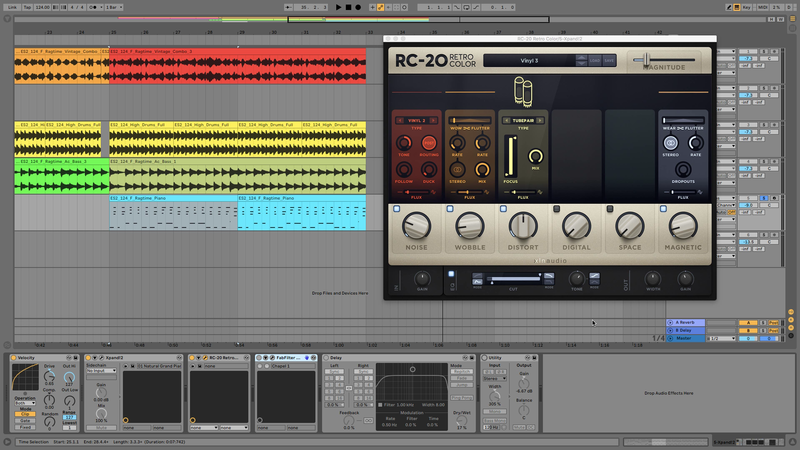The image size is (800, 450).
Task: Click the Magnetic RATE knob
Action: (x=695, y=143)
